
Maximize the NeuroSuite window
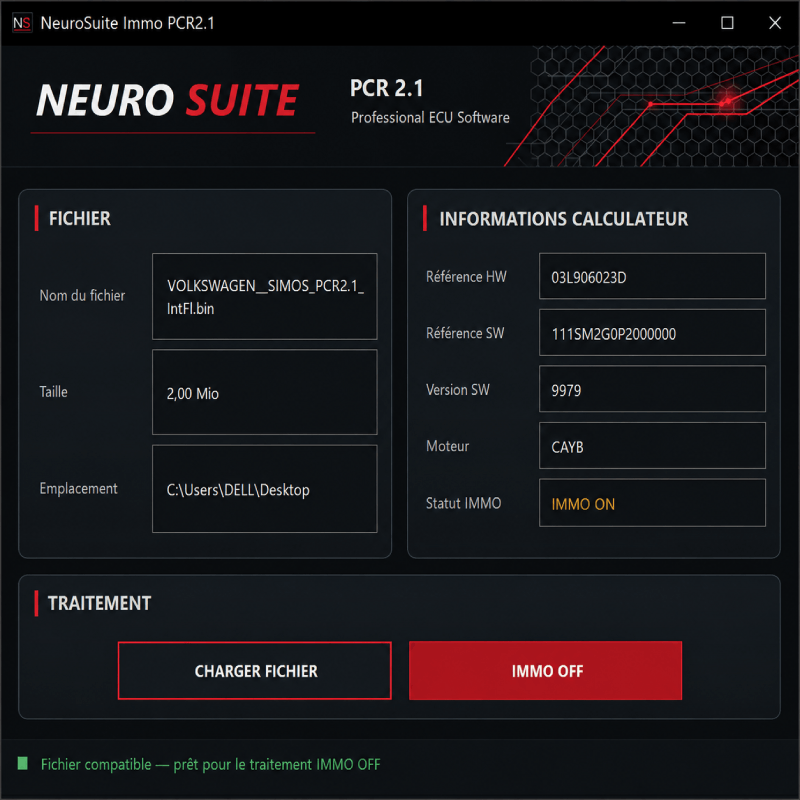(727, 23)
